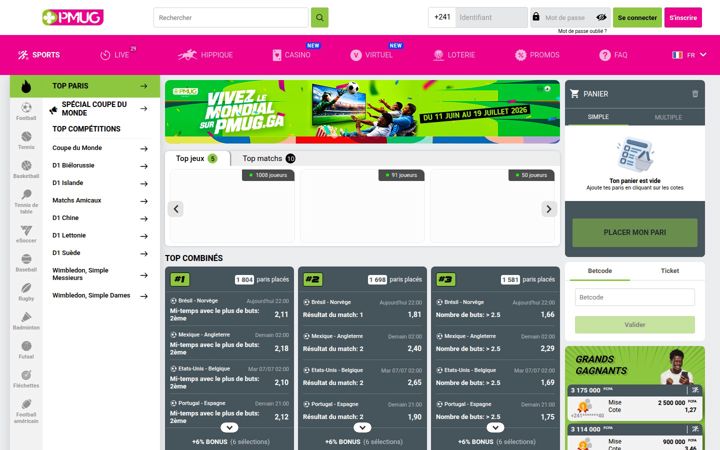Click the Panier cart icon
The image size is (720, 450).
(574, 94)
